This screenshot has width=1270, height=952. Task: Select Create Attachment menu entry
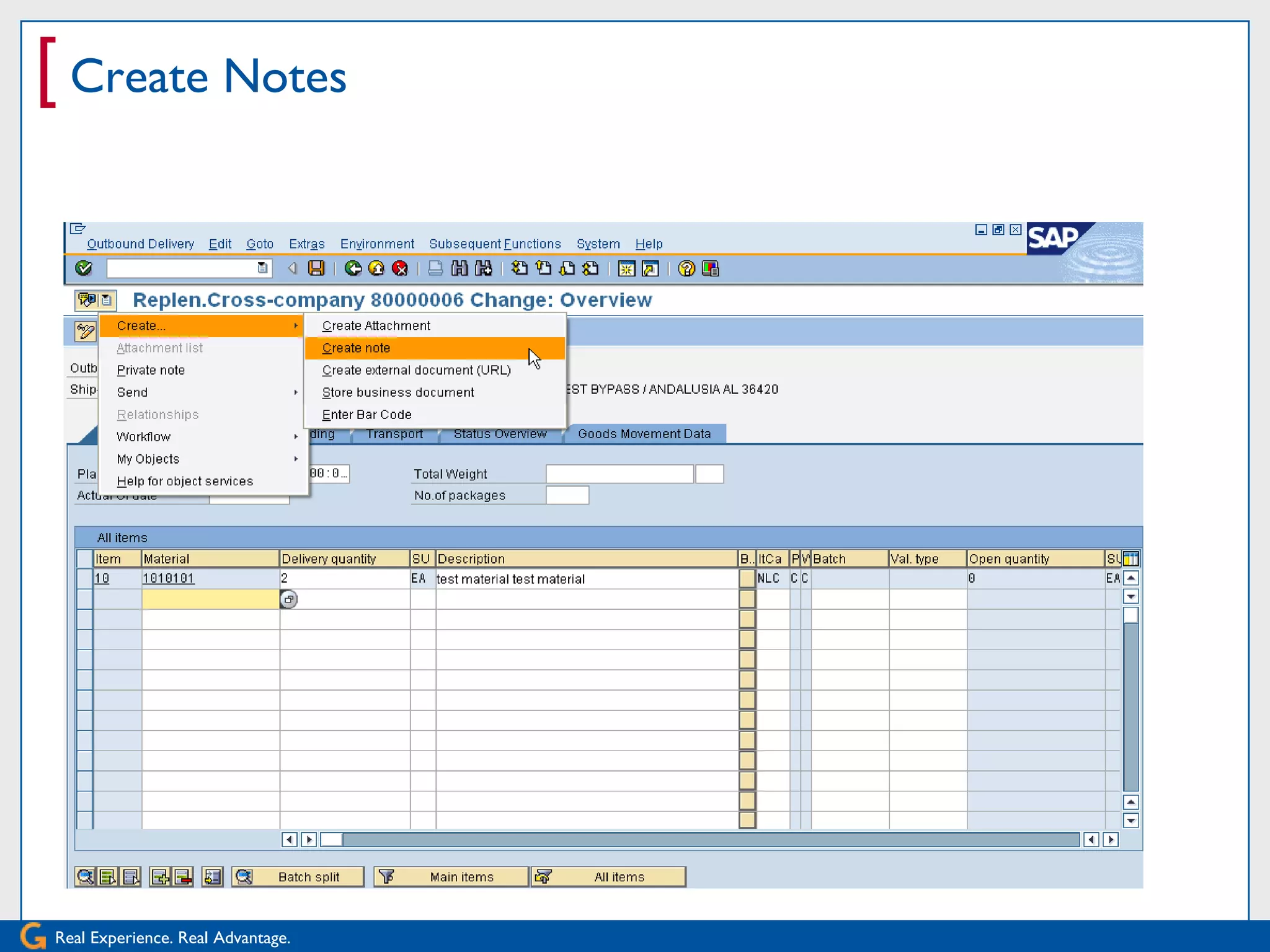click(x=435, y=325)
